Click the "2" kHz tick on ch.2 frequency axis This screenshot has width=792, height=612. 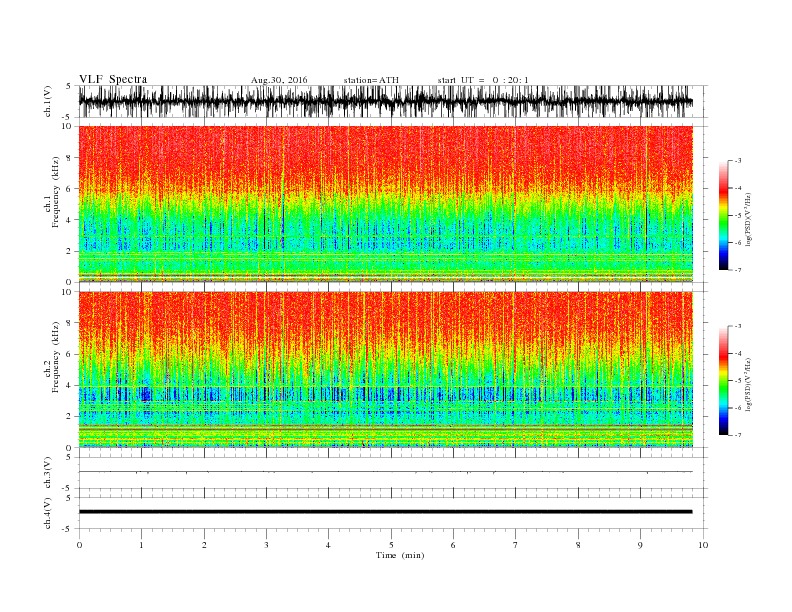(x=69, y=417)
